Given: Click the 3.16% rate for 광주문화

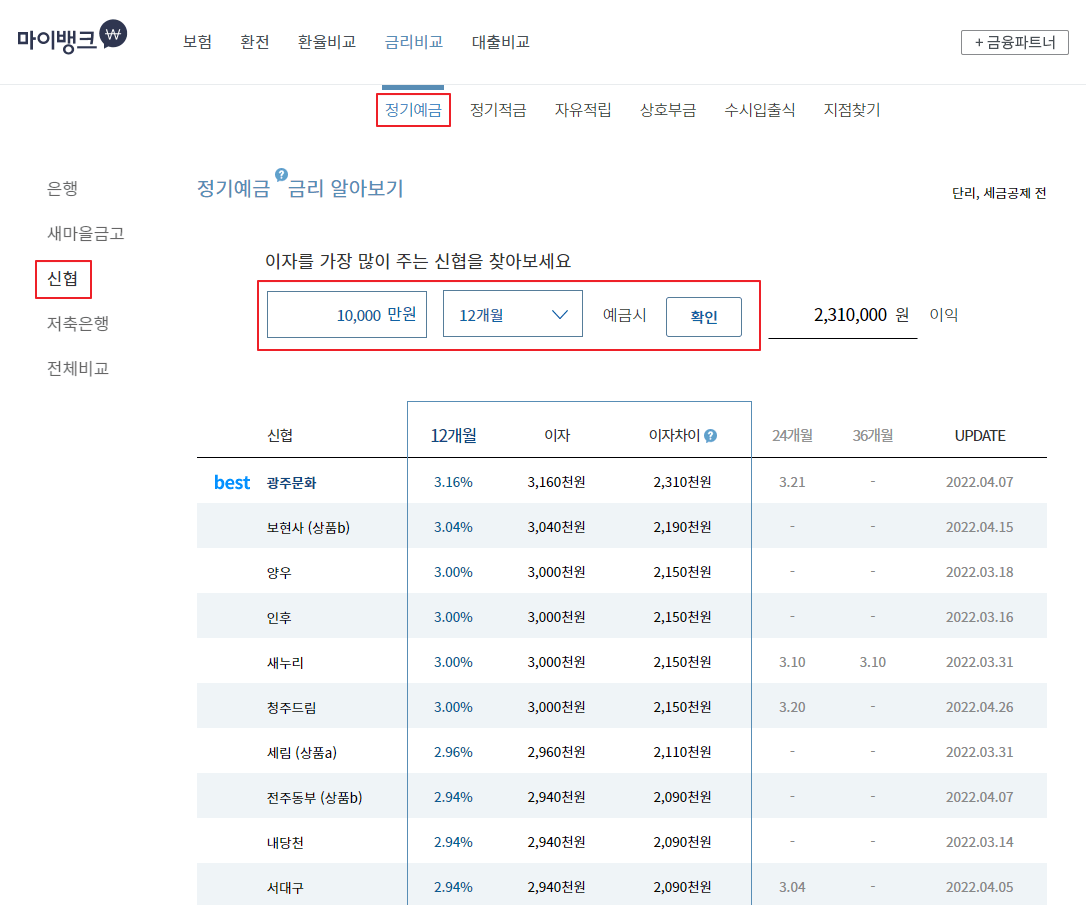Looking at the screenshot, I should [453, 482].
